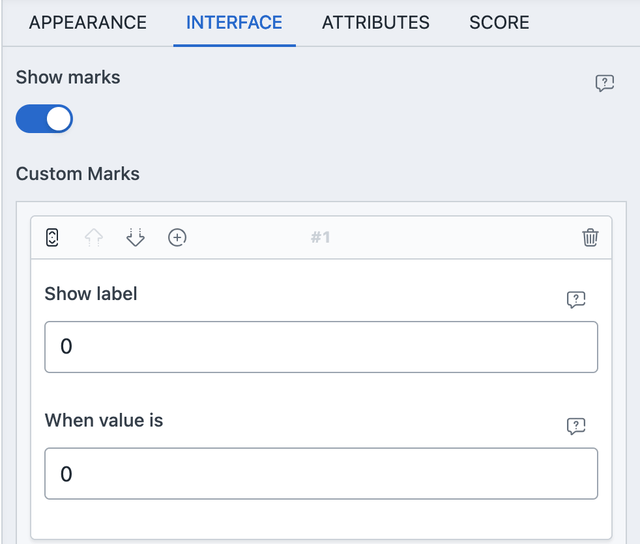Focus the Show label input field
Viewport: 640px width, 544px height.
point(321,347)
